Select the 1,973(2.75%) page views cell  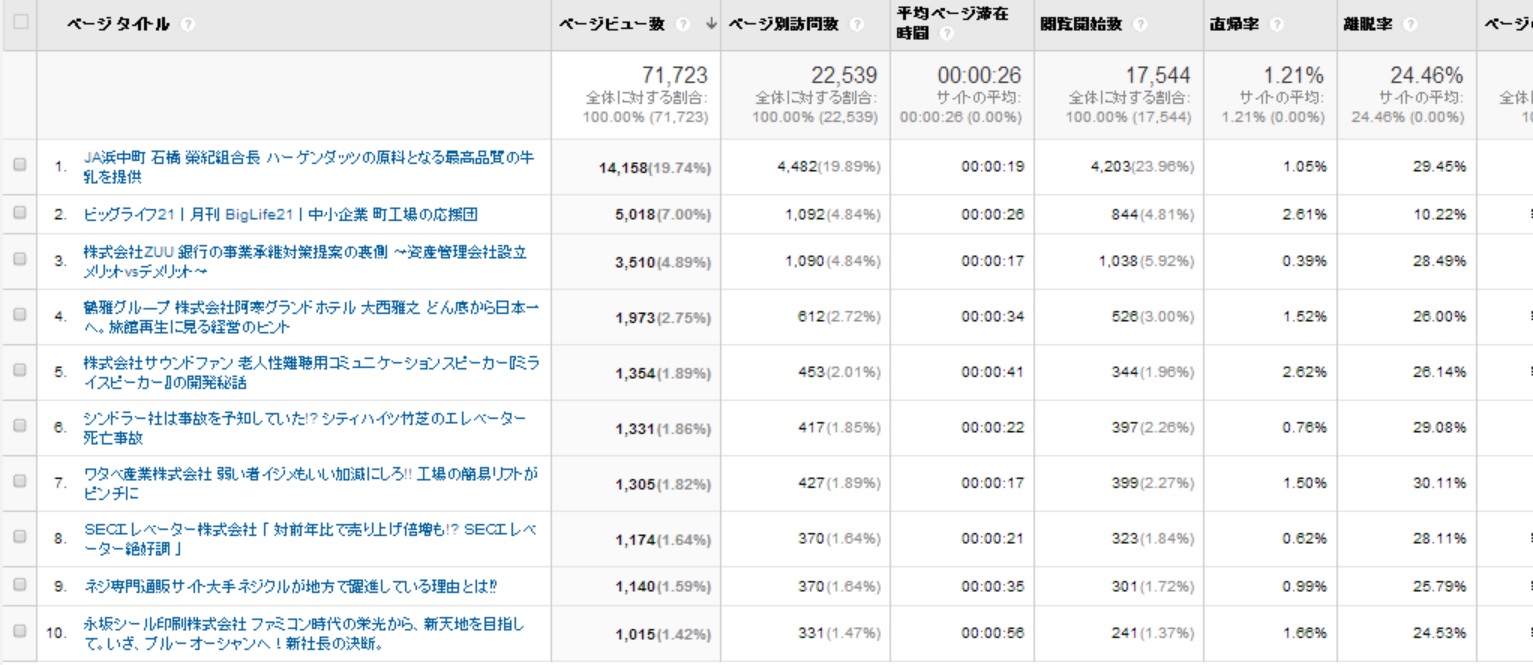[663, 318]
